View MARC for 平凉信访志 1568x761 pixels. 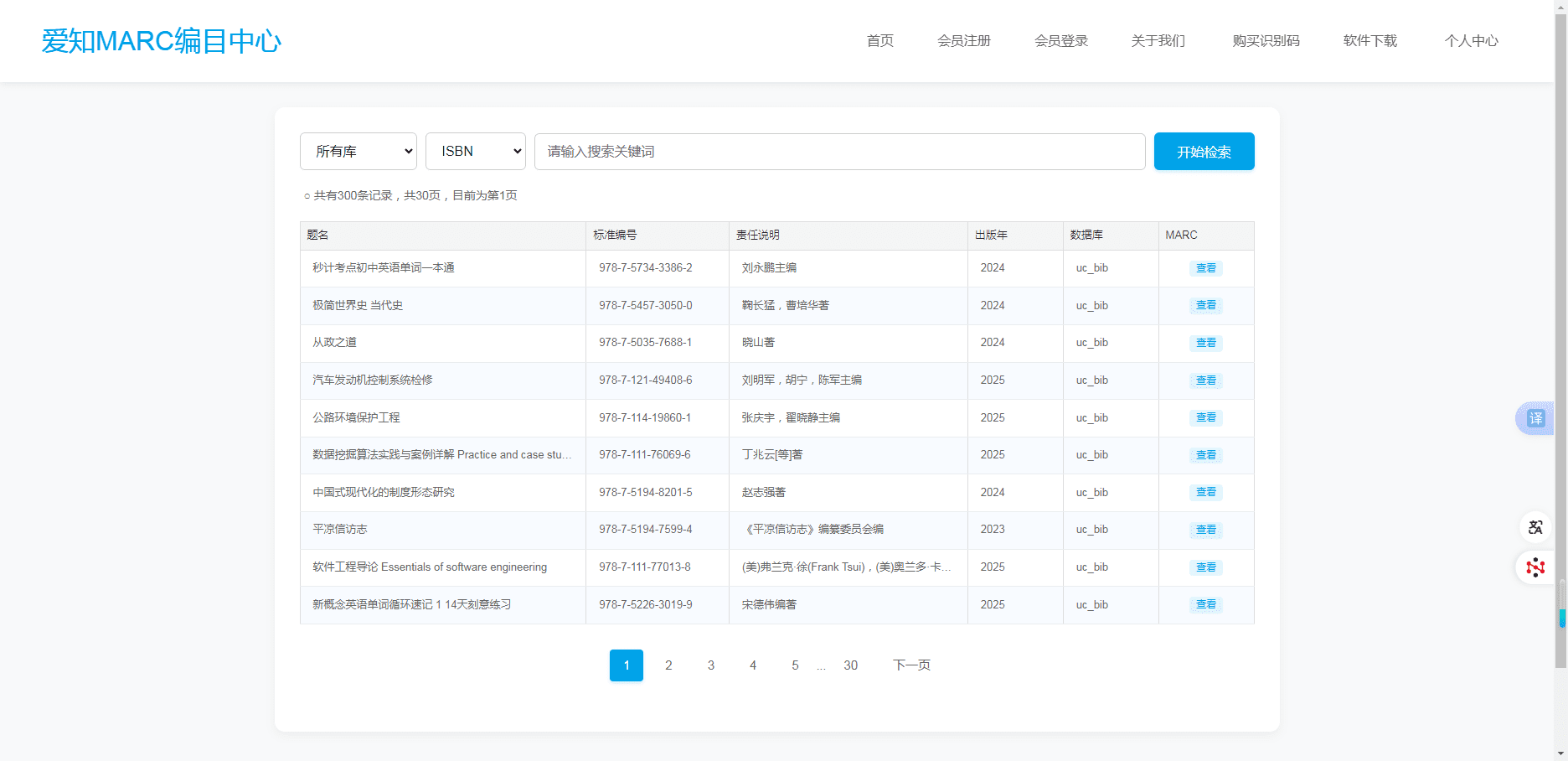(1206, 530)
